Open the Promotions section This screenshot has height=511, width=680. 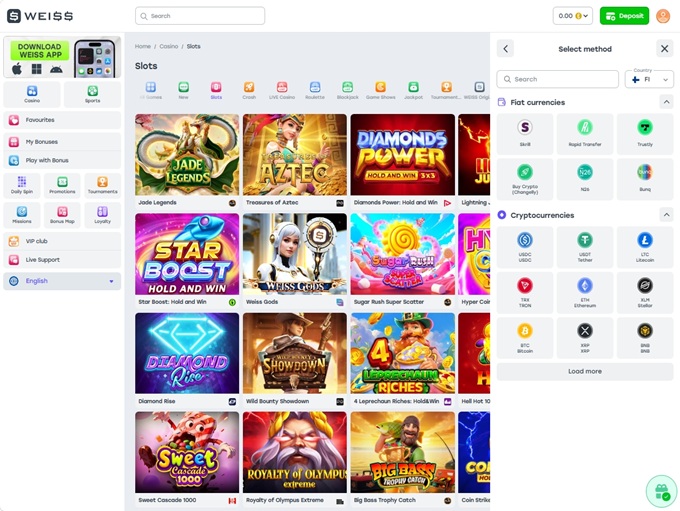(62, 185)
